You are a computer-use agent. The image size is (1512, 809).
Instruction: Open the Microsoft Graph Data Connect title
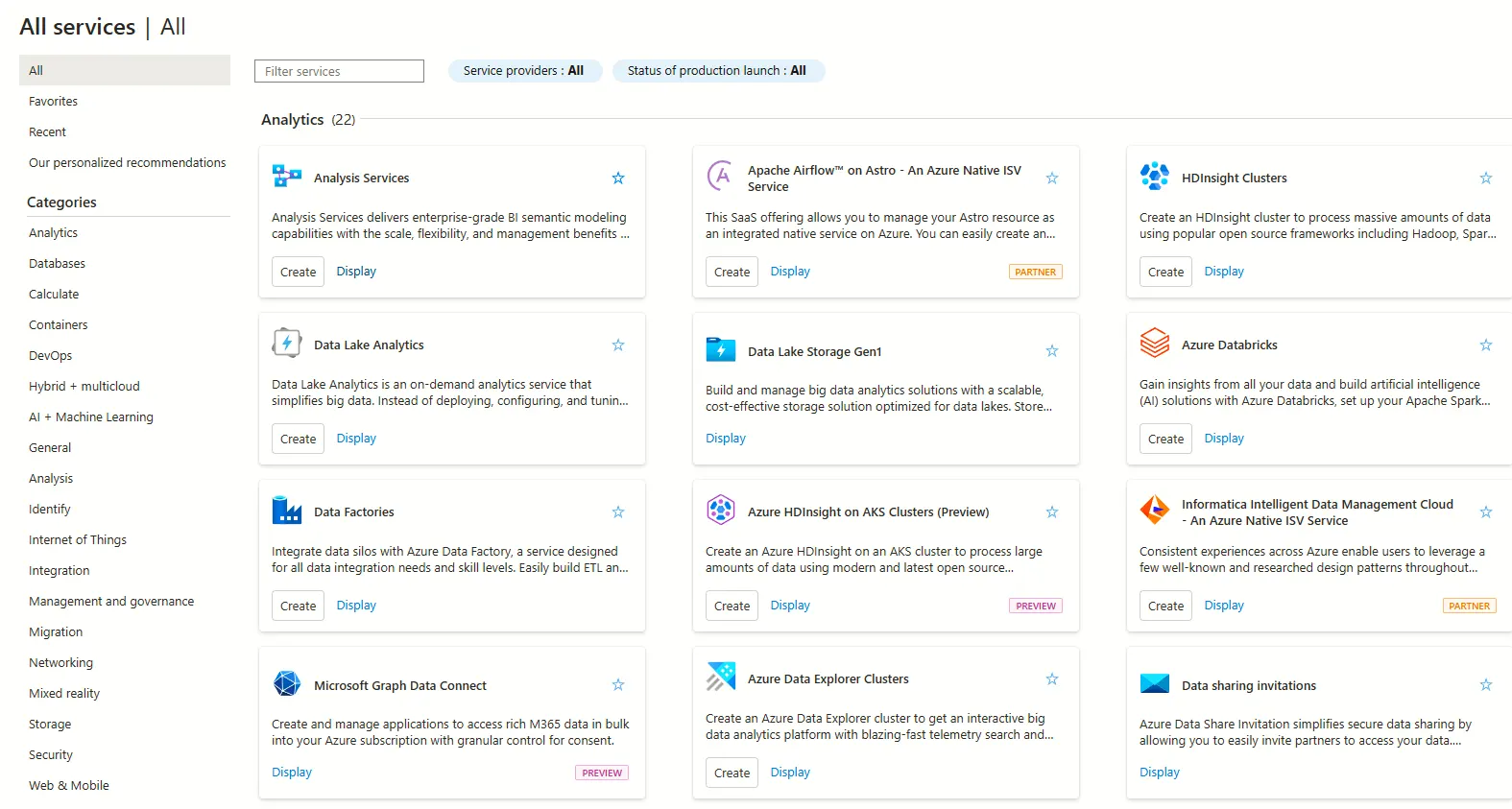click(400, 685)
